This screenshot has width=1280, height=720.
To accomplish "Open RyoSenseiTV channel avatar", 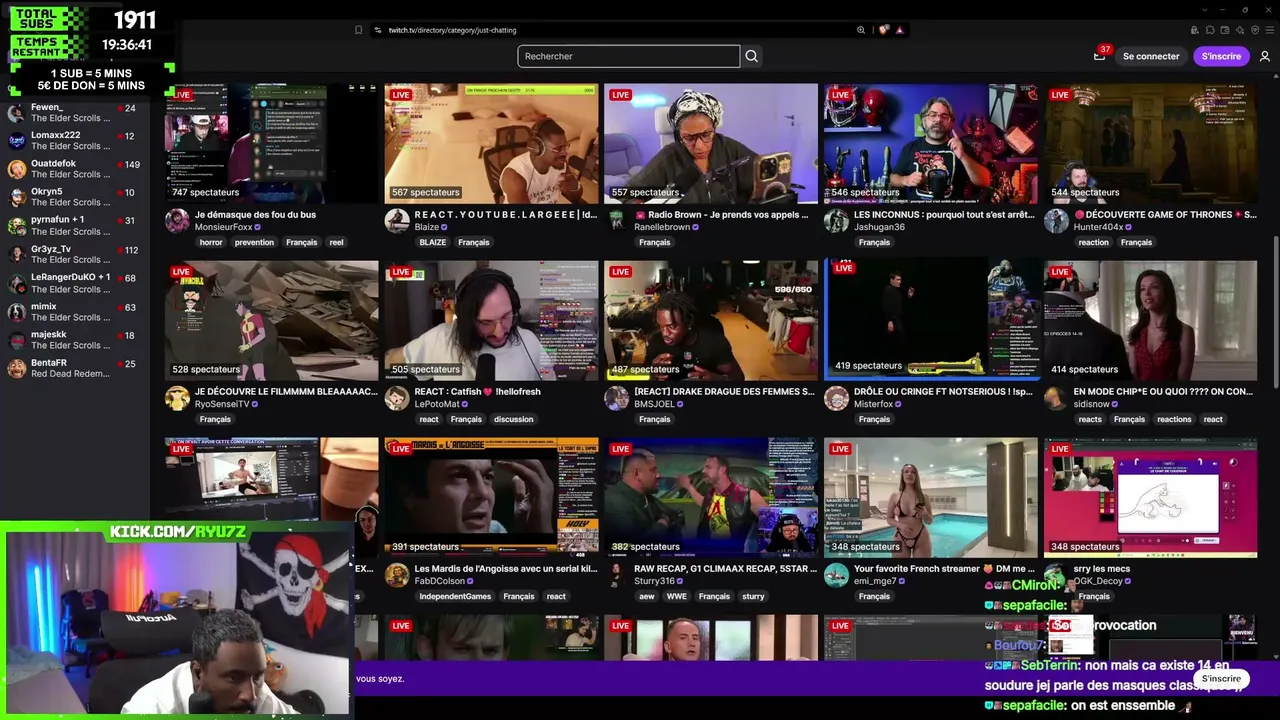I will click(177, 398).
